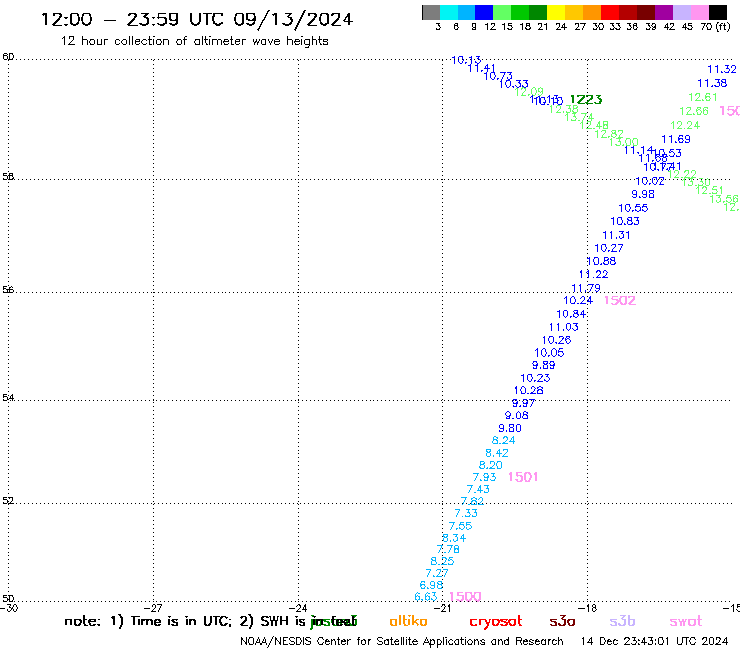Select the purple 42 ft legend swatch
This screenshot has width=740, height=650.
coord(664,12)
